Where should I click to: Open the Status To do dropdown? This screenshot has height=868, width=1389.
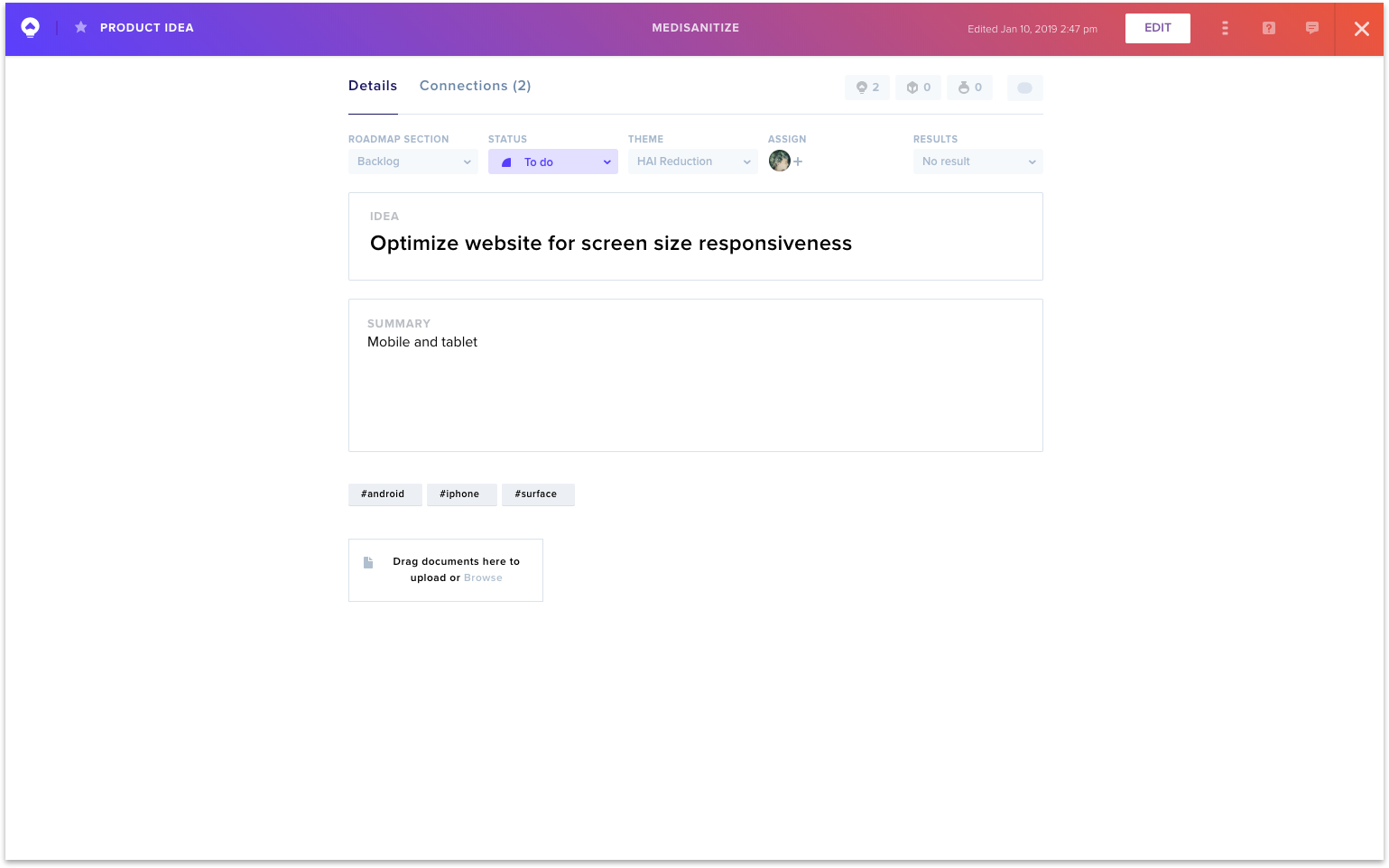(553, 162)
